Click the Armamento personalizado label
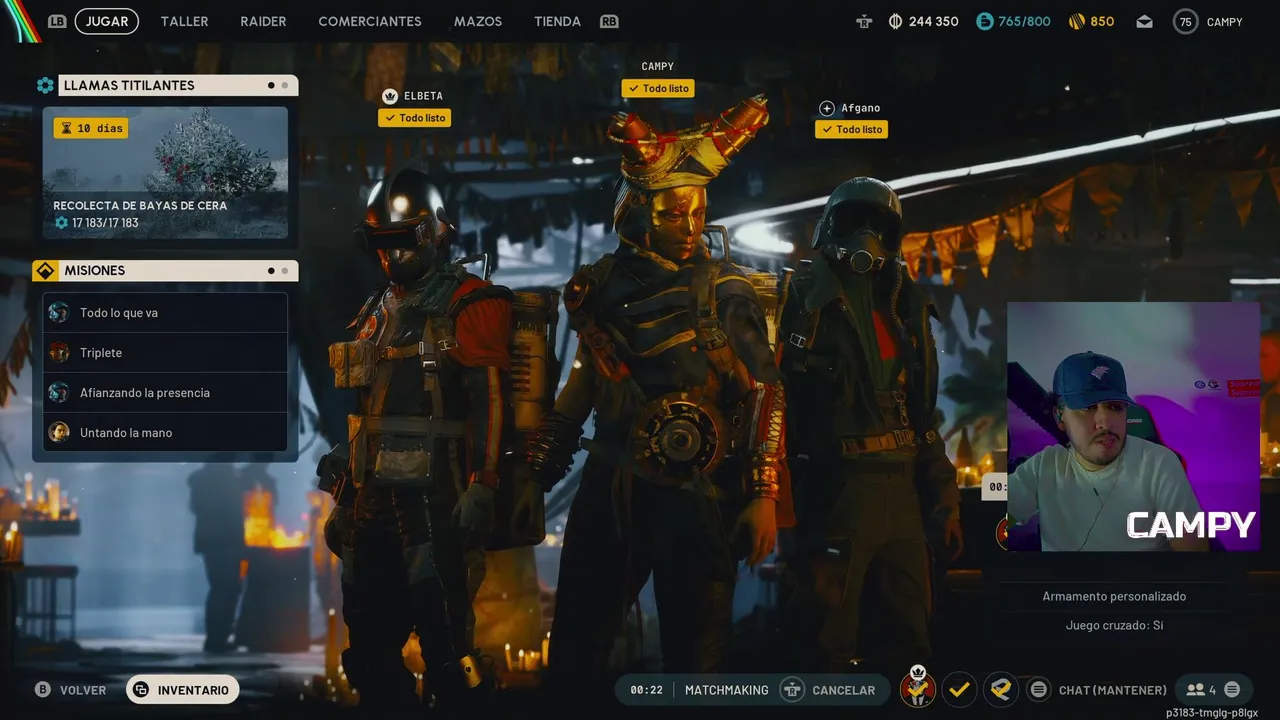Screen dimensions: 1280x720 (x=1114, y=596)
